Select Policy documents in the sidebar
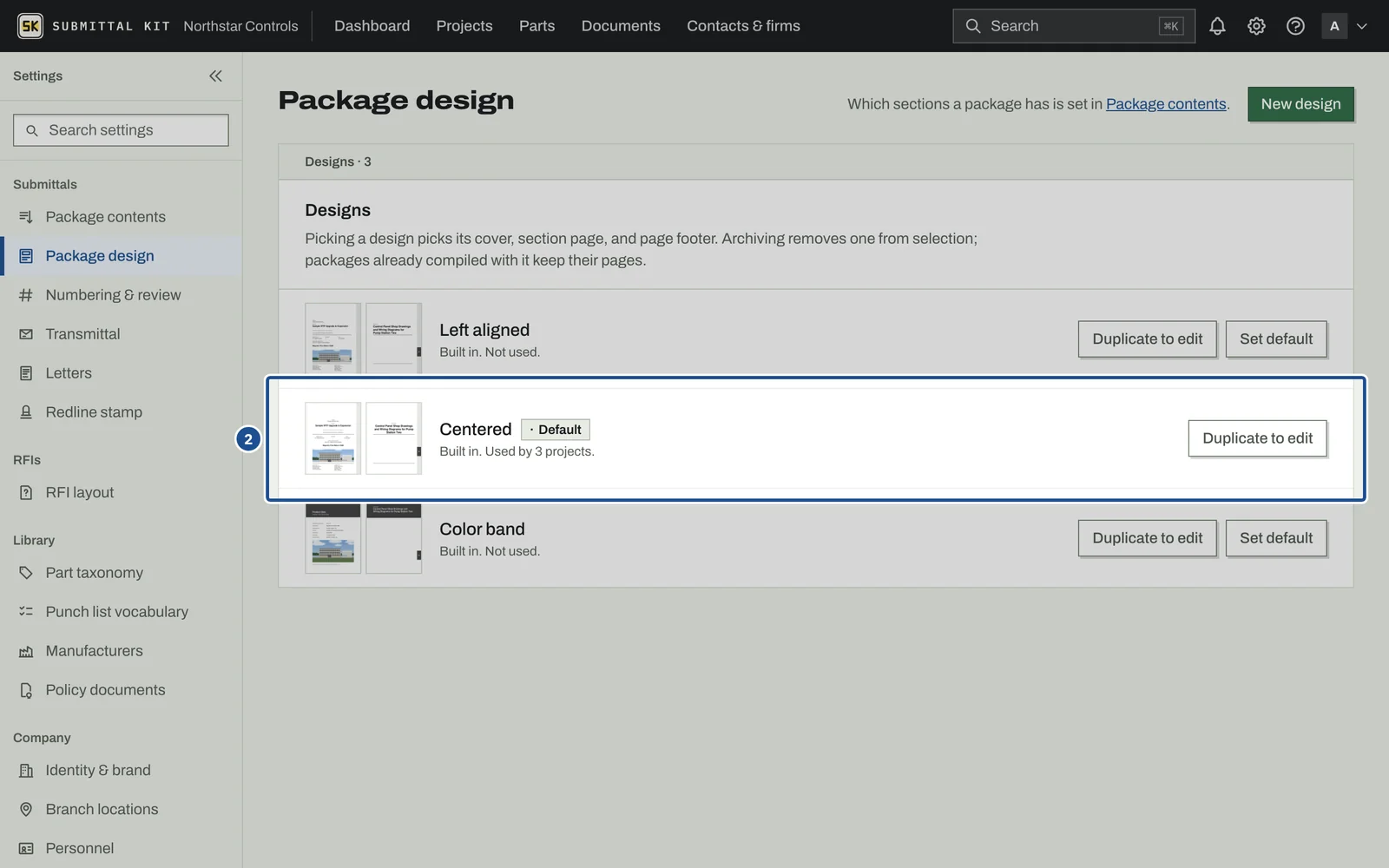 [x=121, y=690]
